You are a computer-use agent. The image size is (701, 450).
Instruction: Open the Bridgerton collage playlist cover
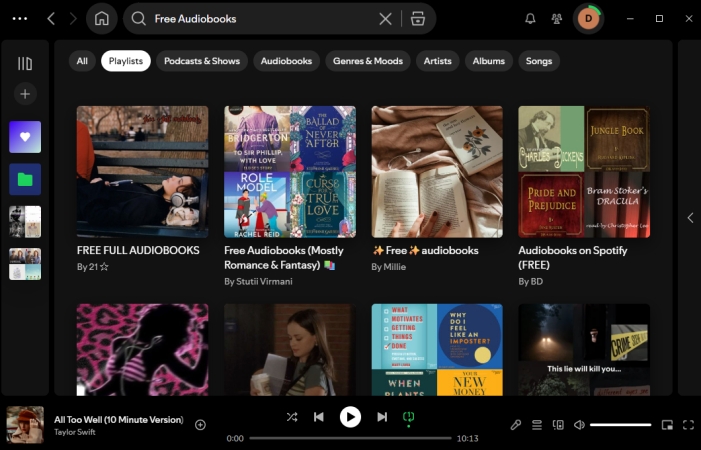pos(290,172)
